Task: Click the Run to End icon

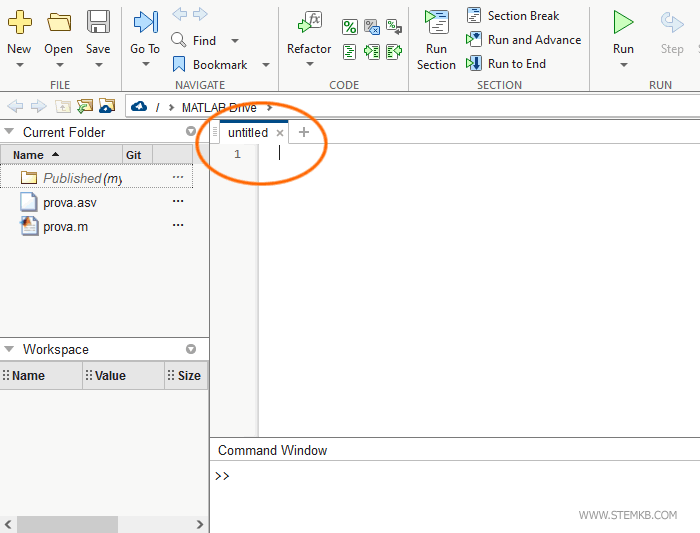Action: coord(474,64)
